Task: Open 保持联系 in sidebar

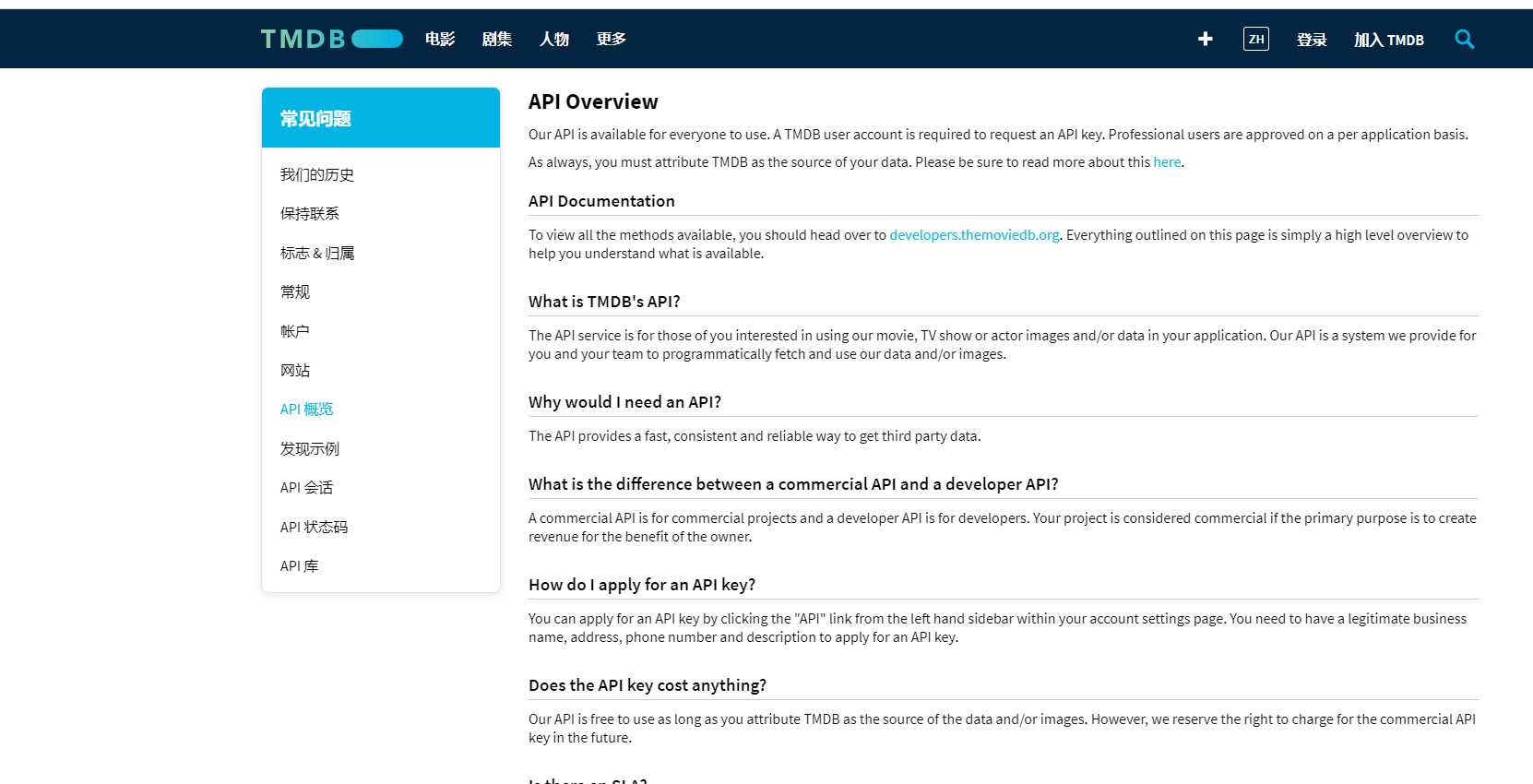Action: coord(310,213)
